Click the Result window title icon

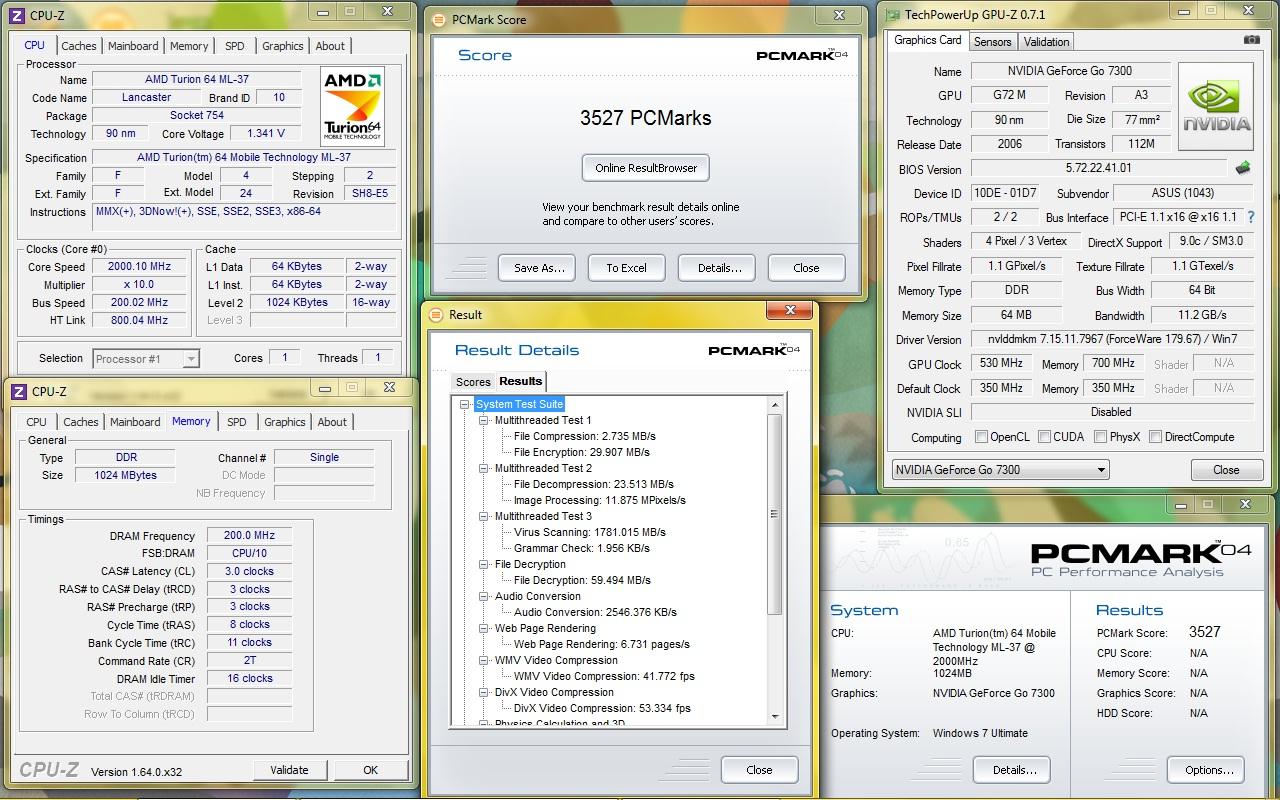[435, 314]
